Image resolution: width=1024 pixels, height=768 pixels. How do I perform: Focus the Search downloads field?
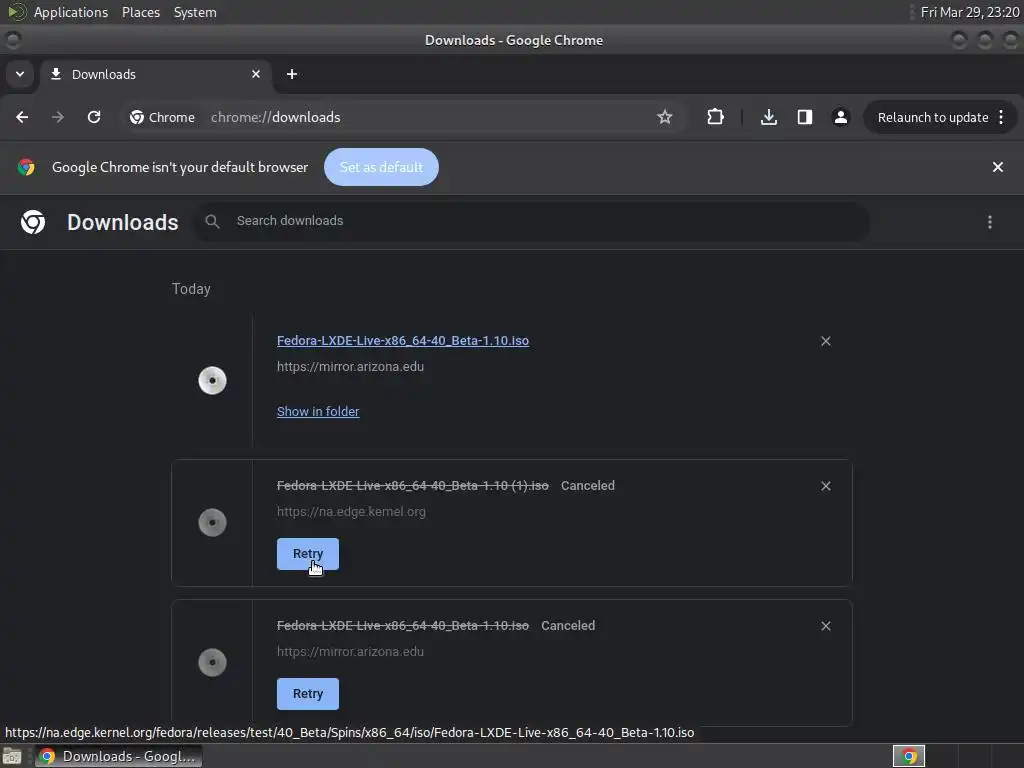532,221
